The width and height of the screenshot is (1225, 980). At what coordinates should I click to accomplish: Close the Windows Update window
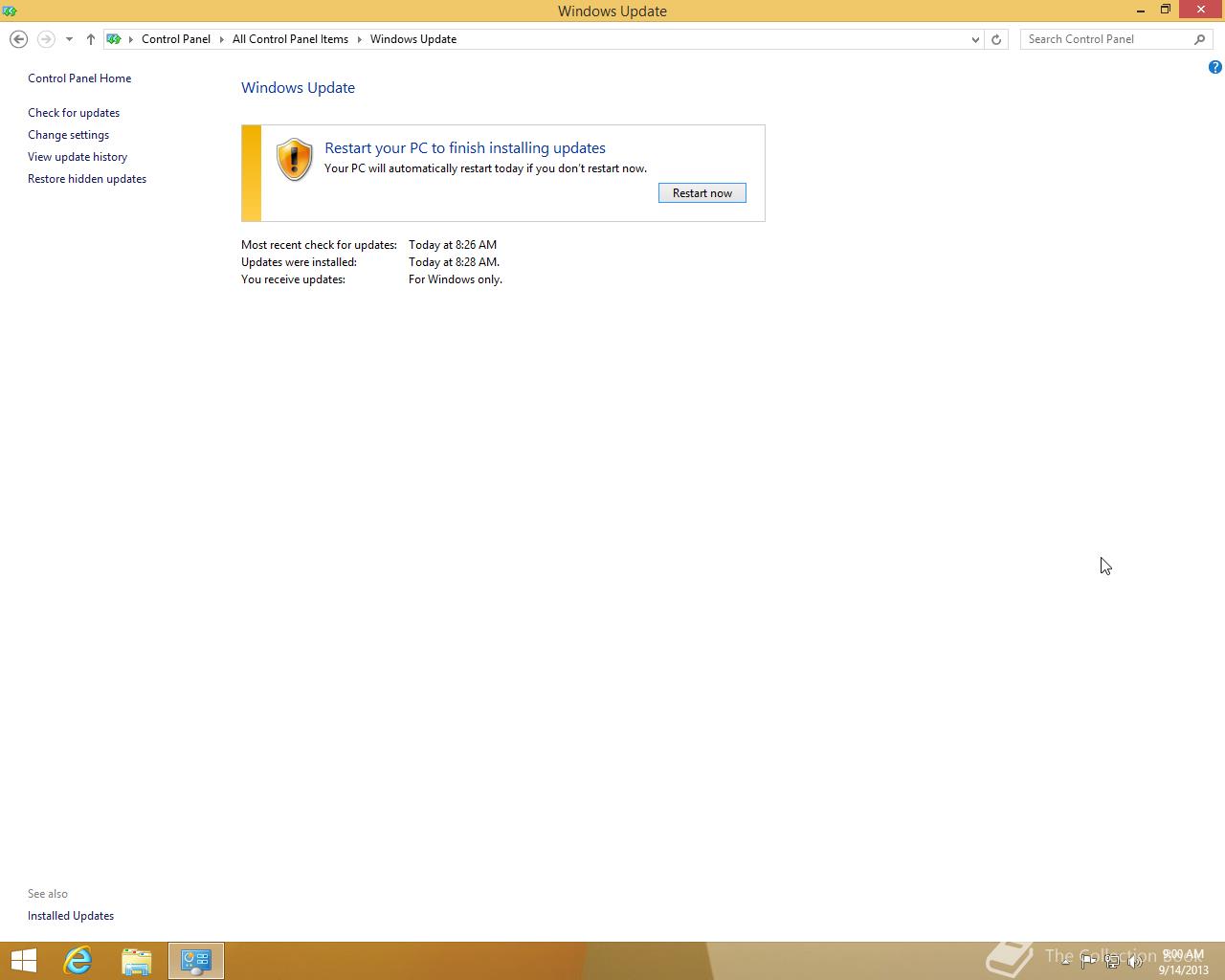[x=1201, y=10]
